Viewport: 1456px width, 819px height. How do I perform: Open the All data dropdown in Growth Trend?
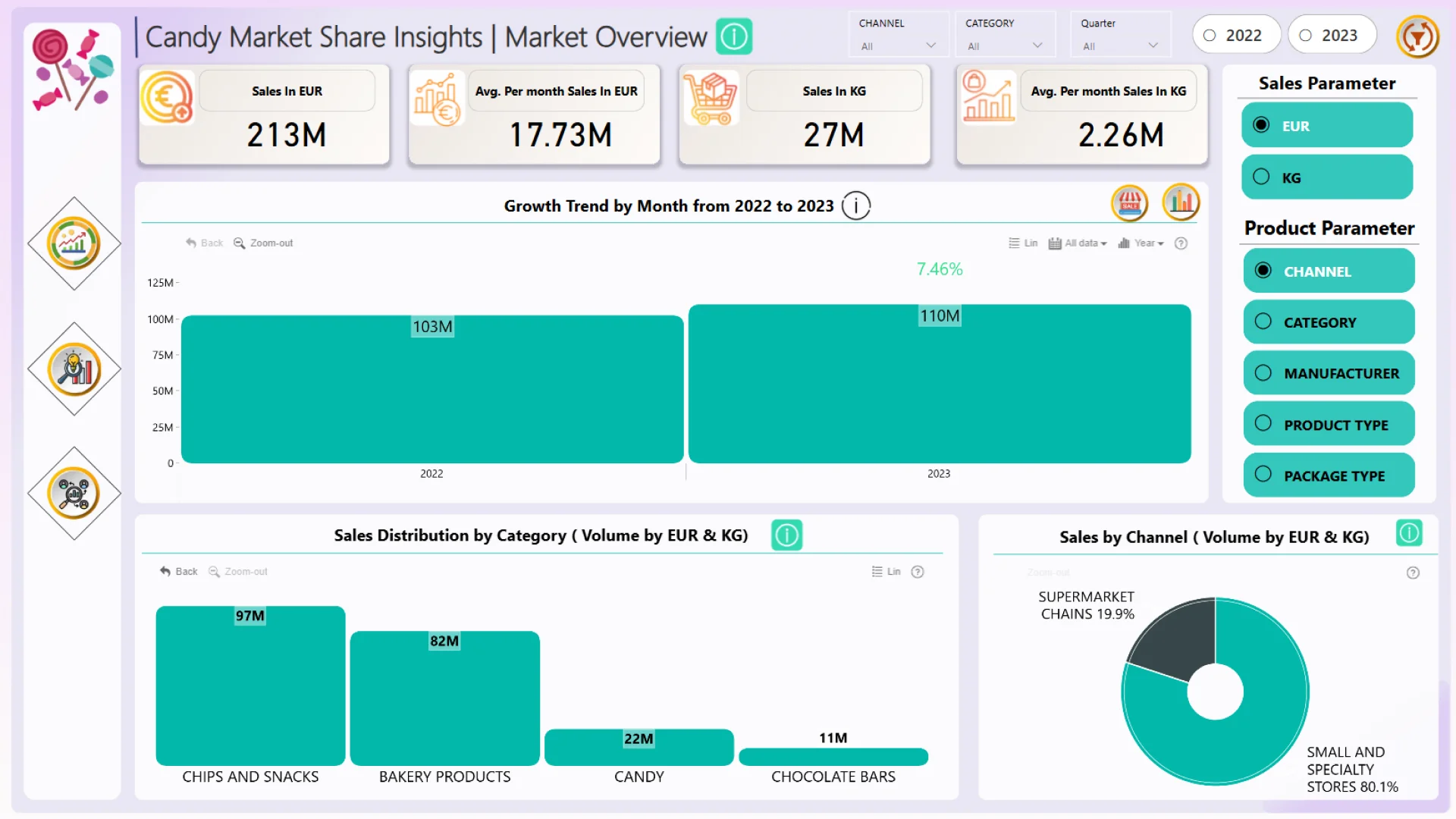(x=1078, y=243)
